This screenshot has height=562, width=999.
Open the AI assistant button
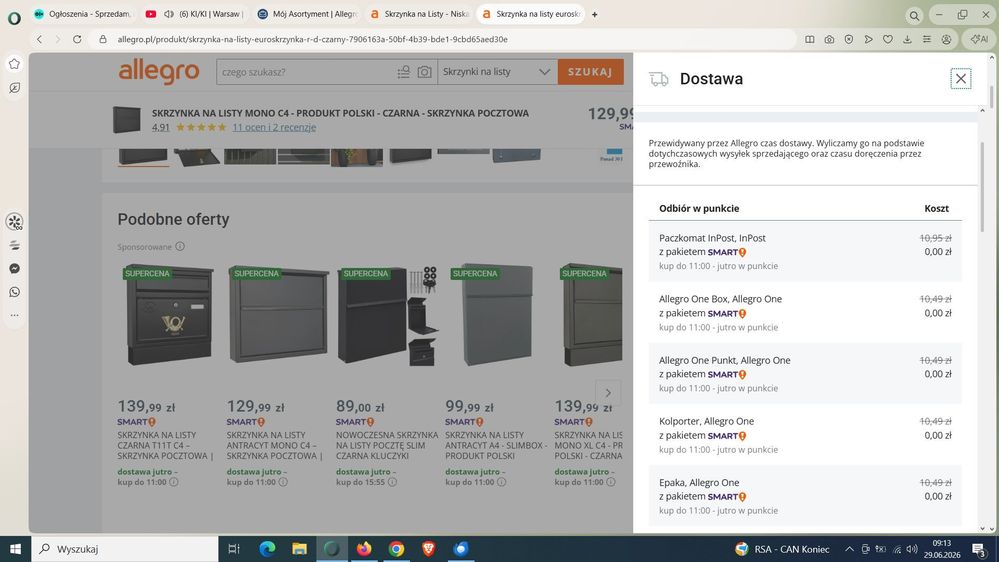point(979,40)
